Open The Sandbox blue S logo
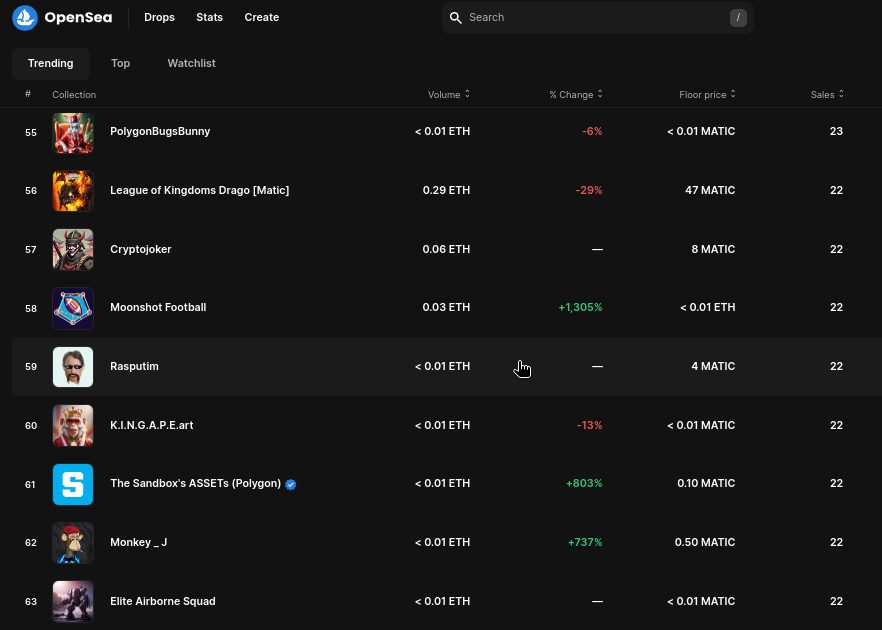The image size is (882, 630). coord(73,484)
